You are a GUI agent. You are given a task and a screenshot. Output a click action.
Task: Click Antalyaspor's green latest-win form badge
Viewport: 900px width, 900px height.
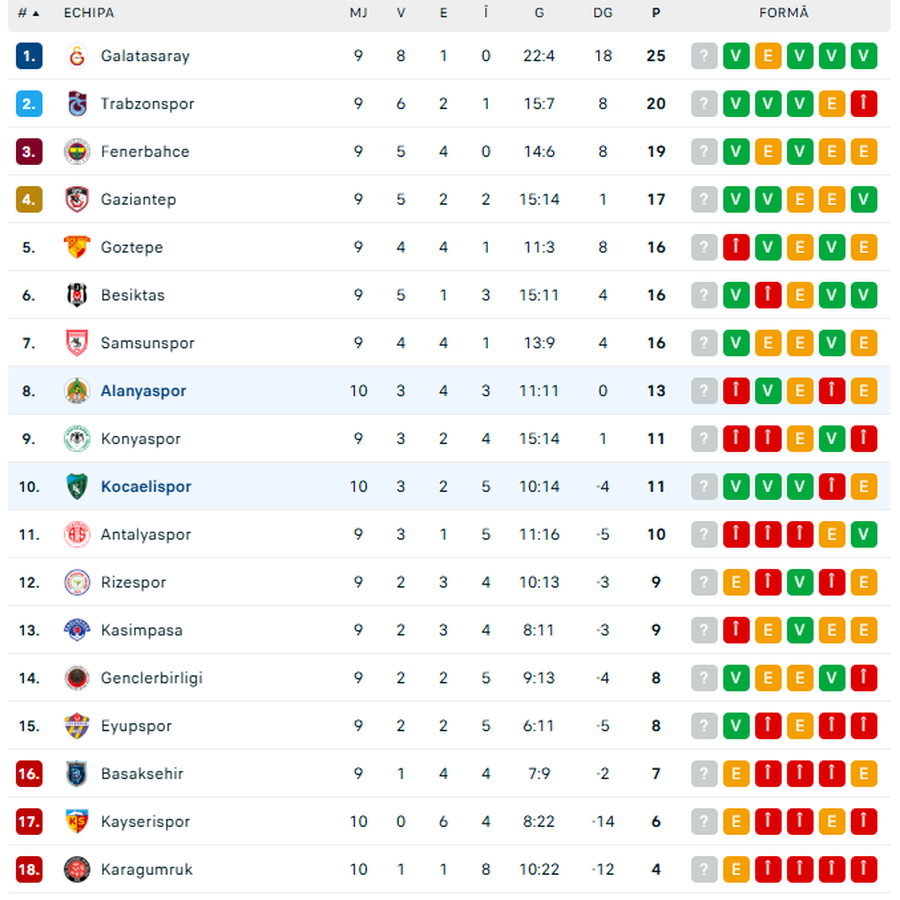pos(864,535)
